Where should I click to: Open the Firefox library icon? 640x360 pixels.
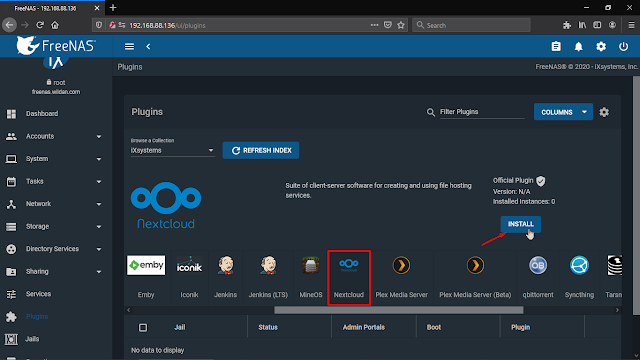(582, 25)
